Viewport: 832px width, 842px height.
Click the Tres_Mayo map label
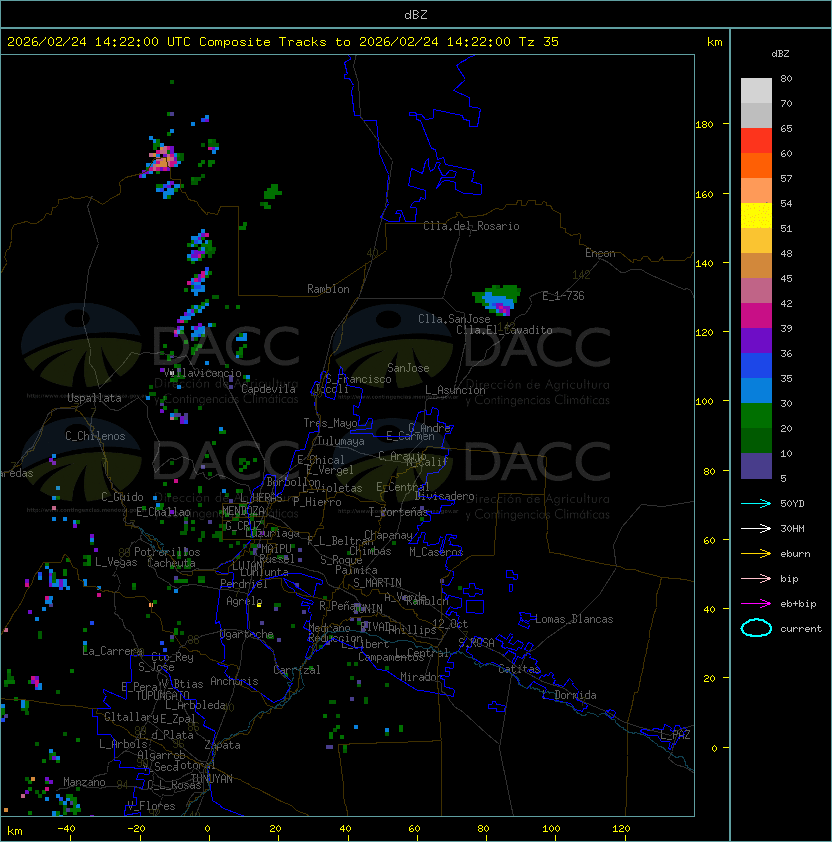coord(330,423)
